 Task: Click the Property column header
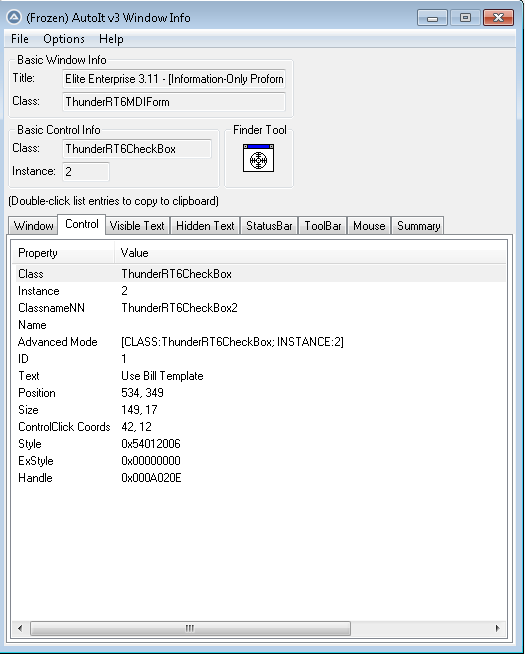point(63,253)
